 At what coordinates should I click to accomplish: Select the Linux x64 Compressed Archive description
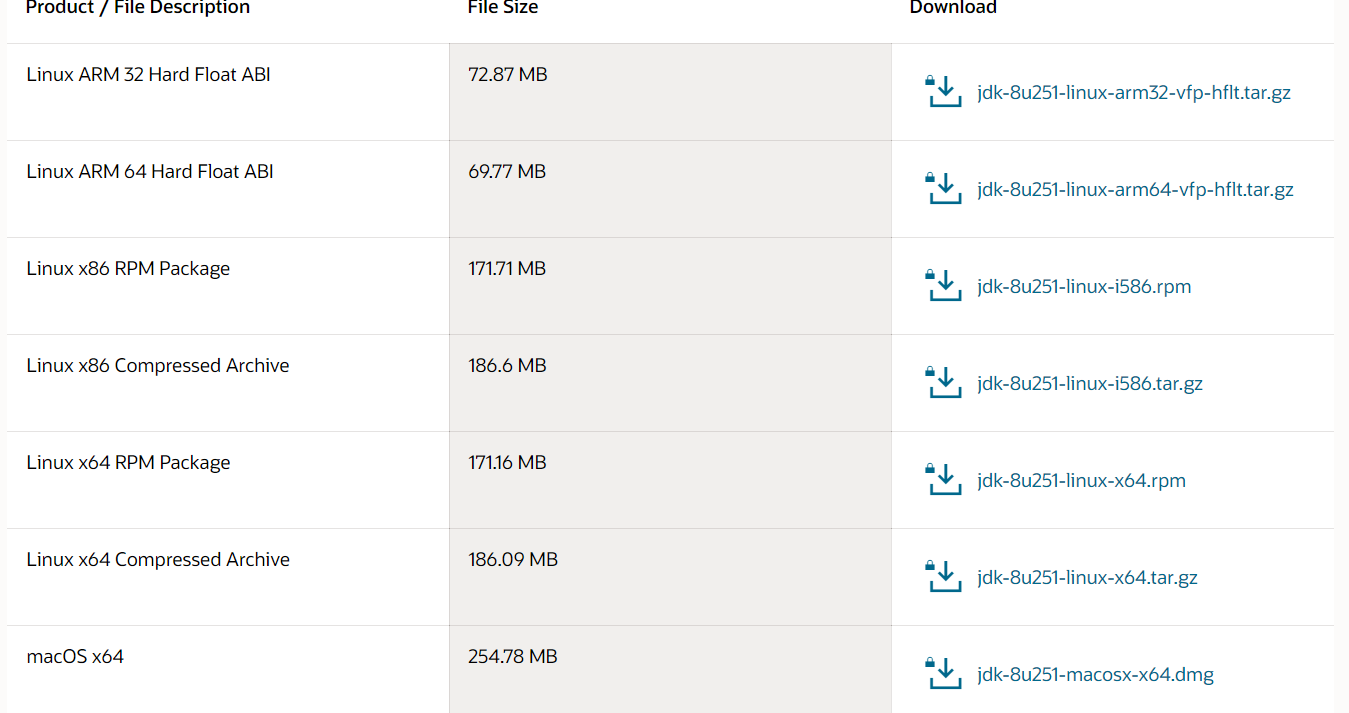click(158, 560)
